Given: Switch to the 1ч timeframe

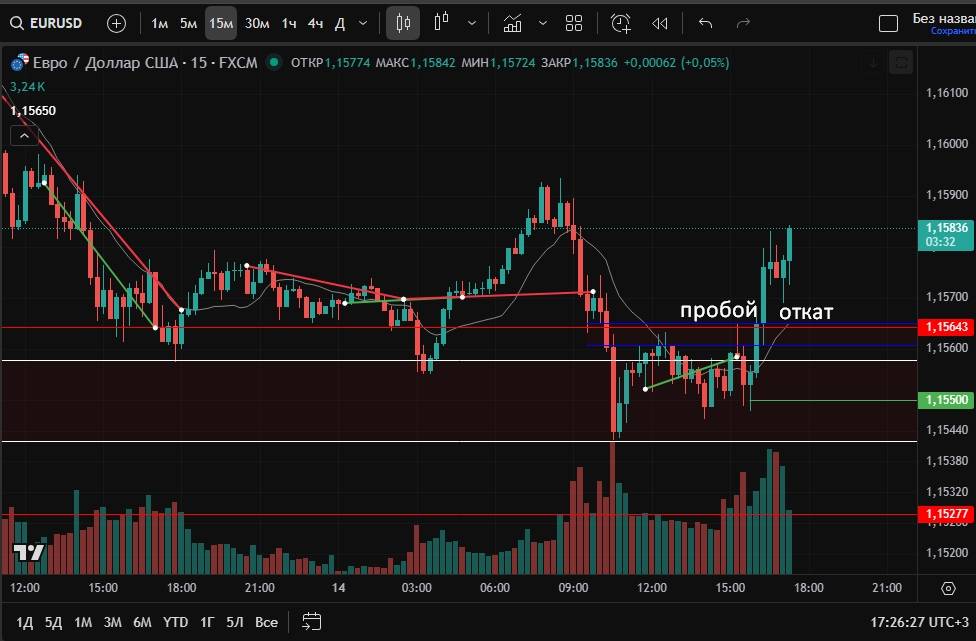Looking at the screenshot, I should point(289,23).
